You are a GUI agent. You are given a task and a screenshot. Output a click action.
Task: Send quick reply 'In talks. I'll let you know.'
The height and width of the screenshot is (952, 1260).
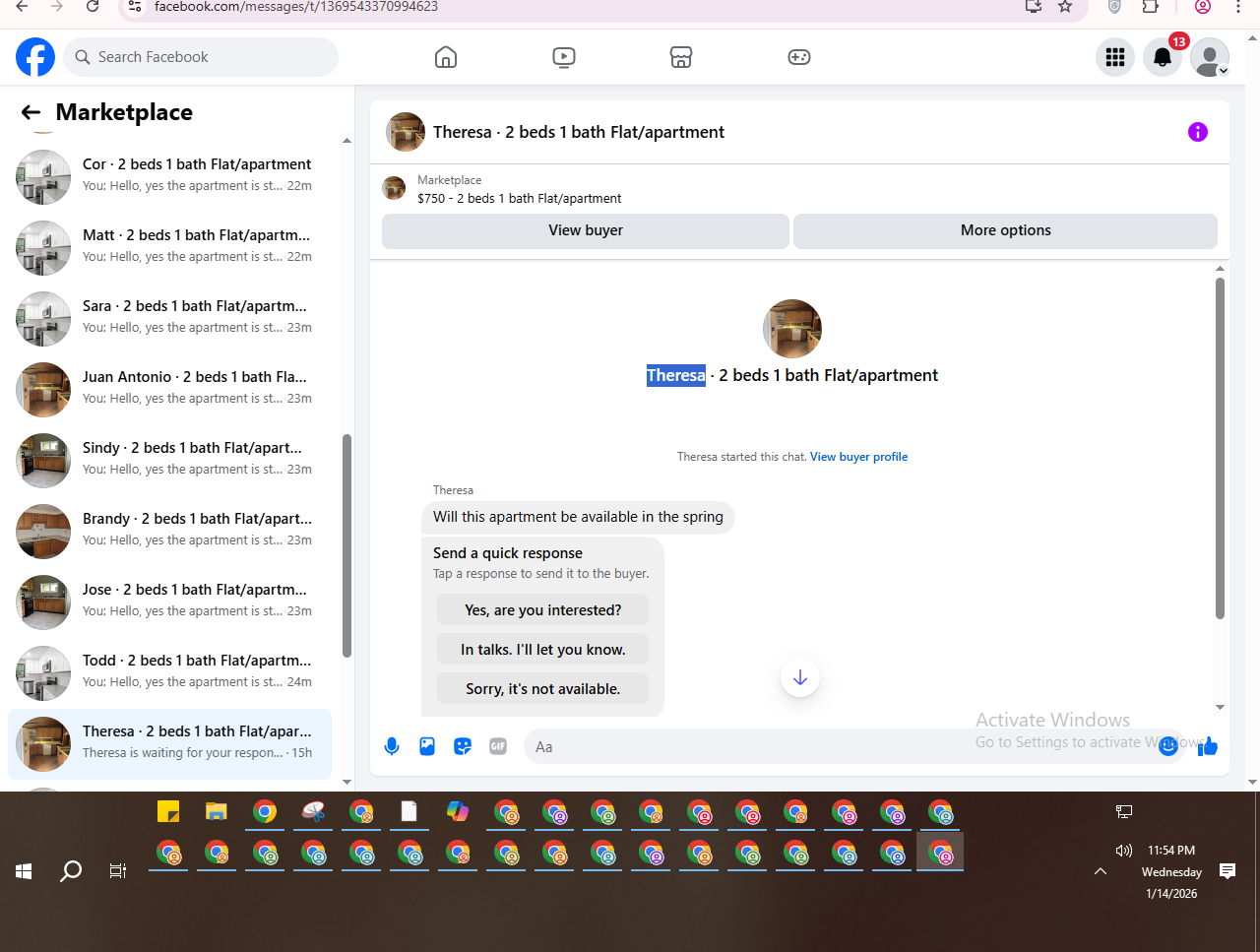pos(543,650)
